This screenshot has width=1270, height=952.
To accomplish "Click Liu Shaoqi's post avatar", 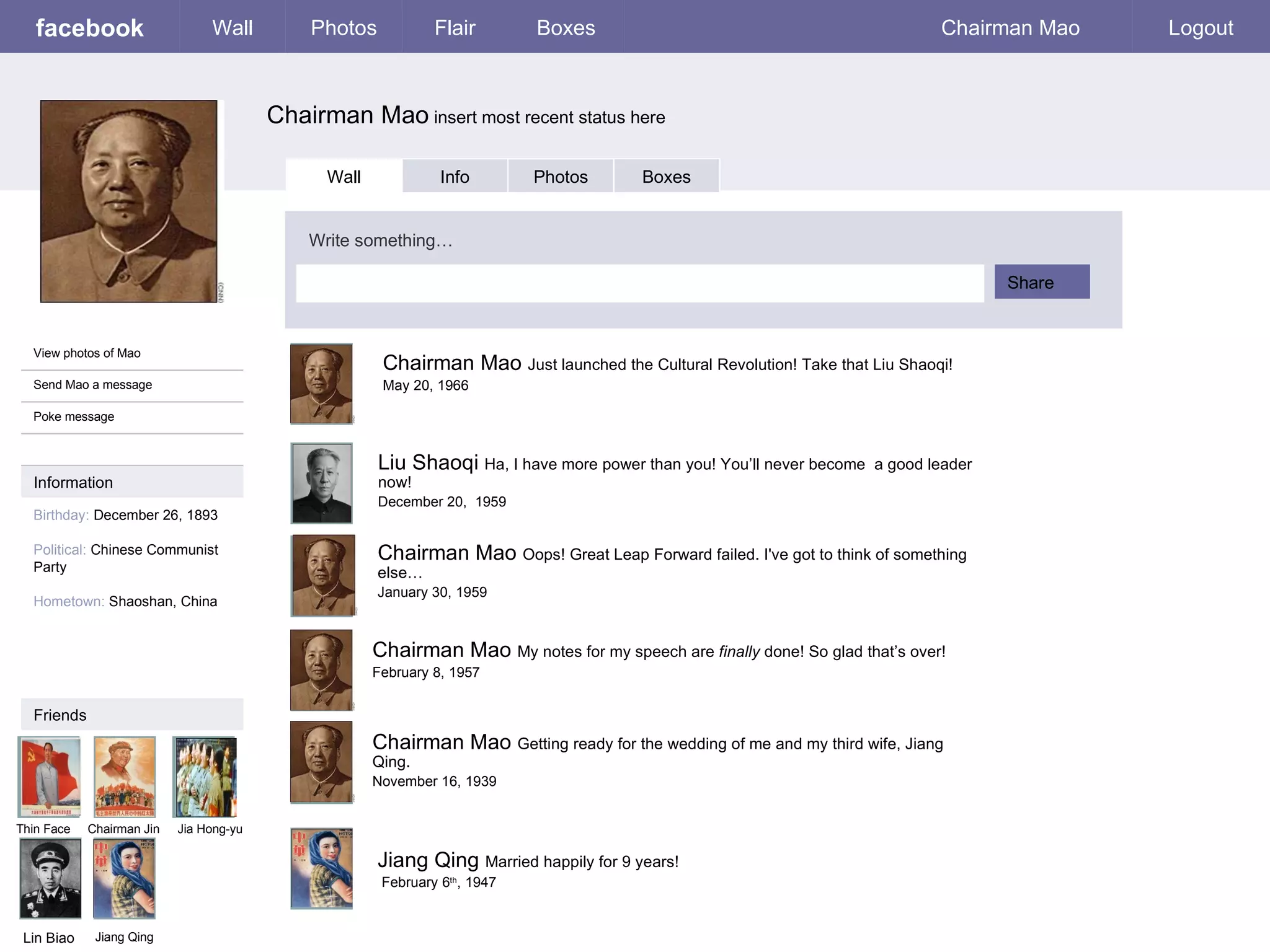I will point(322,483).
